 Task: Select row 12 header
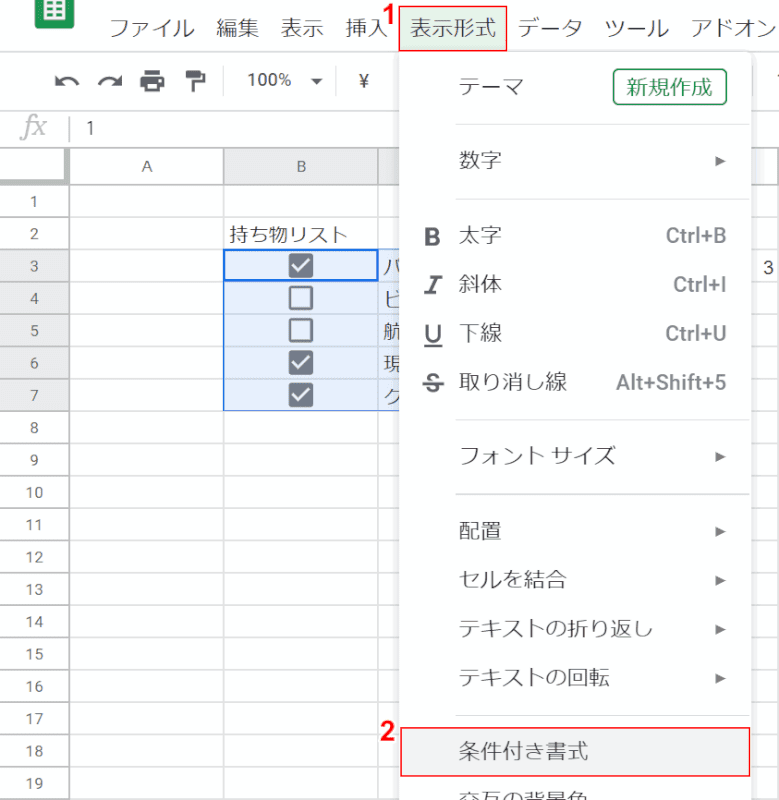[34, 557]
